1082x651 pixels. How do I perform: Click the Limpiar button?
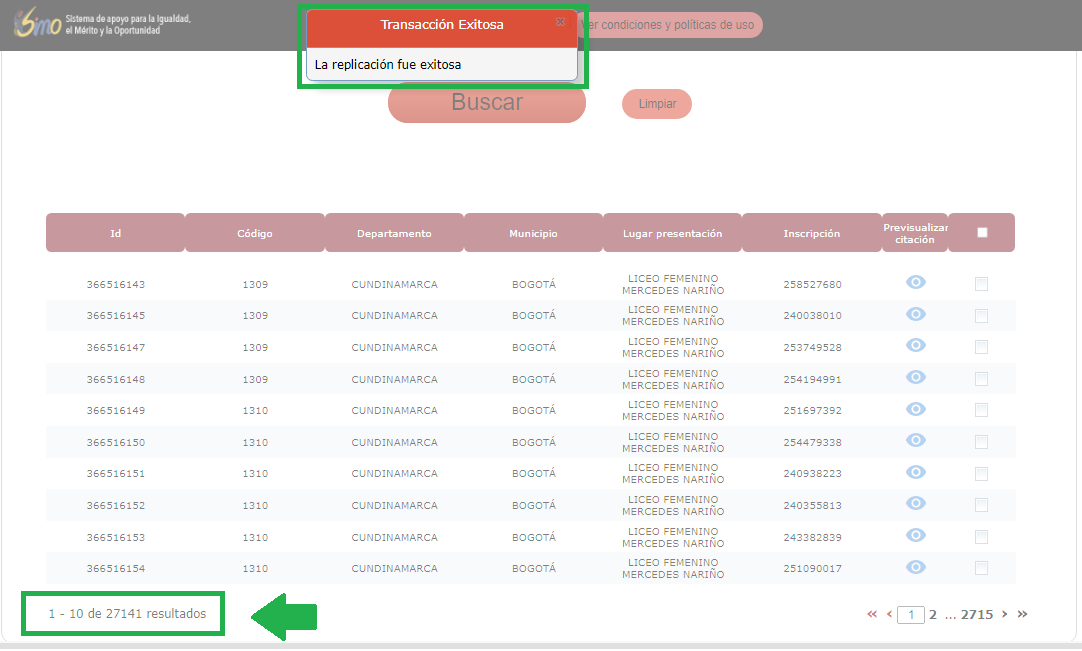(657, 104)
